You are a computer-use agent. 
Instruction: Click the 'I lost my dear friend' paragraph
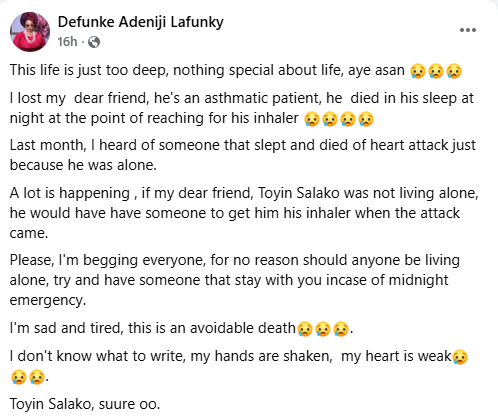[242, 108]
